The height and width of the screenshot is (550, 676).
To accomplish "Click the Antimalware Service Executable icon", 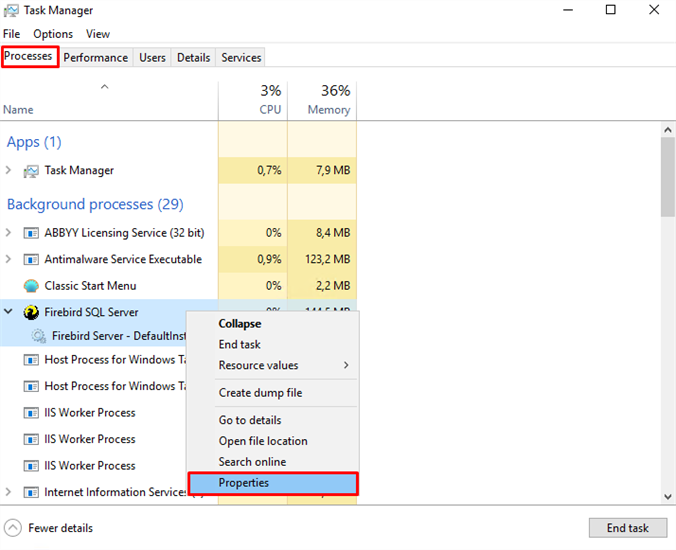I will pyautogui.click(x=31, y=259).
